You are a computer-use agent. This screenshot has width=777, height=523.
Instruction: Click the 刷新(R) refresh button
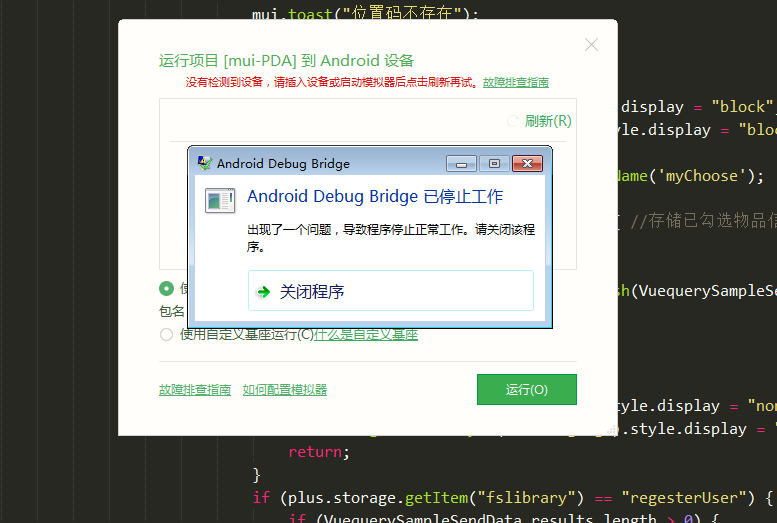(548, 121)
